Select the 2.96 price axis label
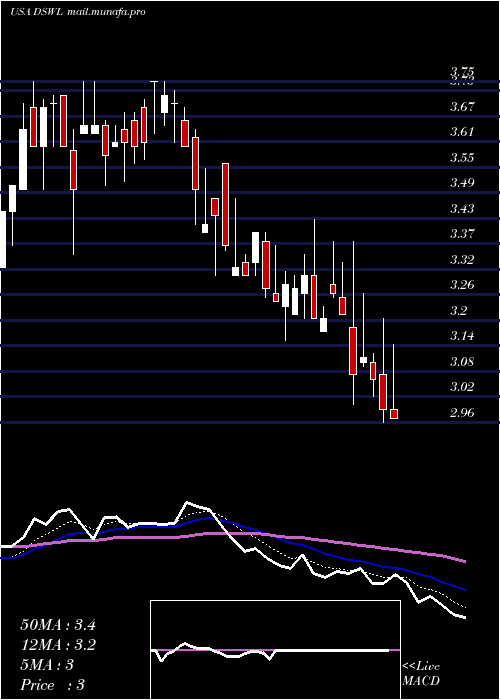 (x=462, y=412)
